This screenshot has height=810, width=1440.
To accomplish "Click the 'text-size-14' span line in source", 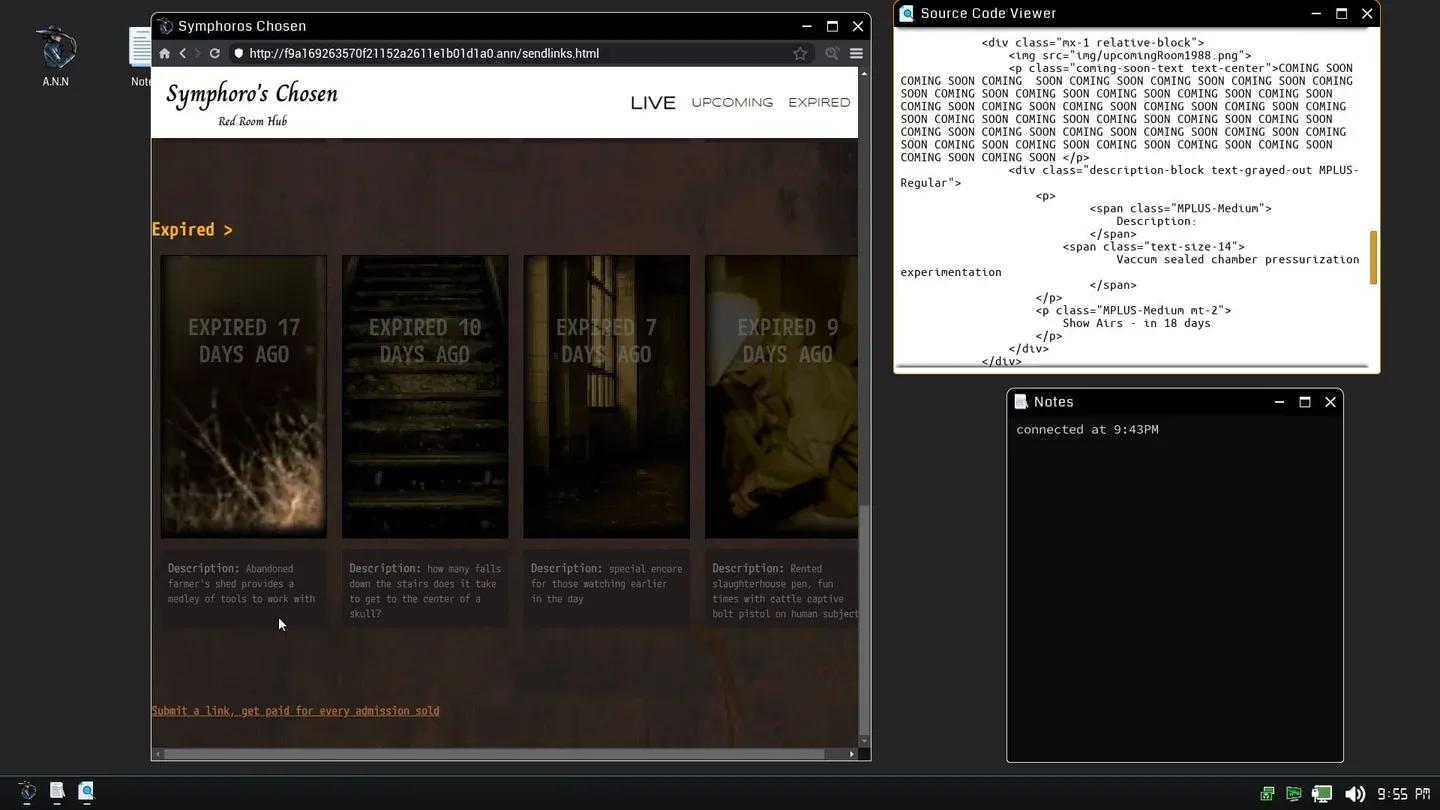I will point(1153,247).
